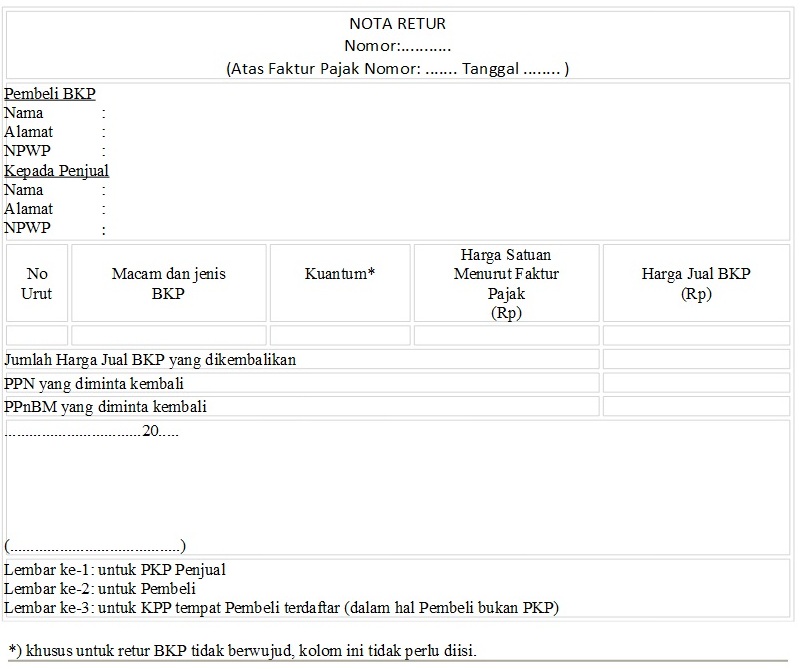This screenshot has height=669, width=803.
Task: Click the Nomor field in header
Action: (x=397, y=46)
